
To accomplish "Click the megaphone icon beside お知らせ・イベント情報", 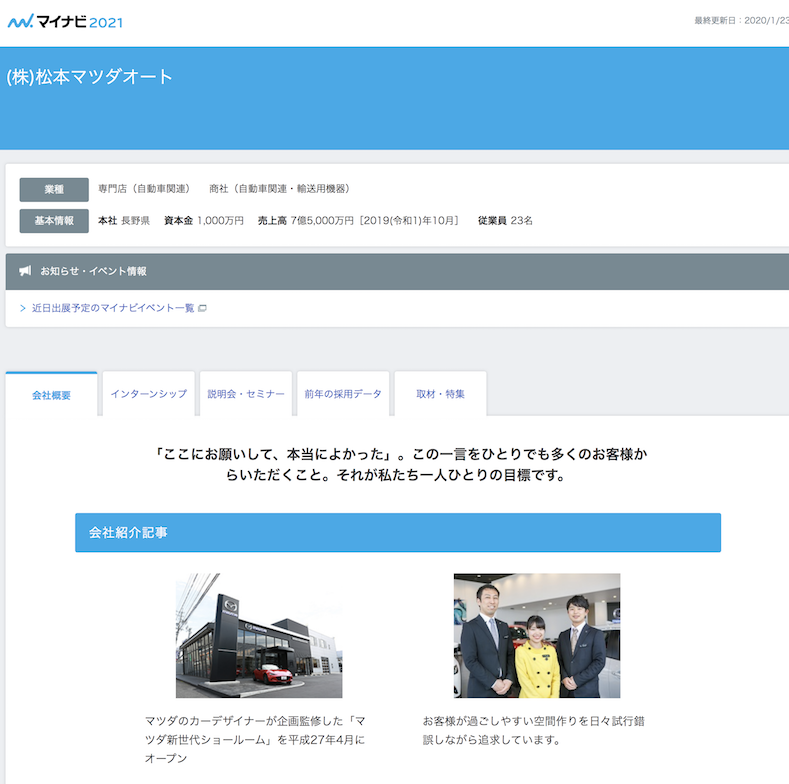I will click(x=25, y=271).
